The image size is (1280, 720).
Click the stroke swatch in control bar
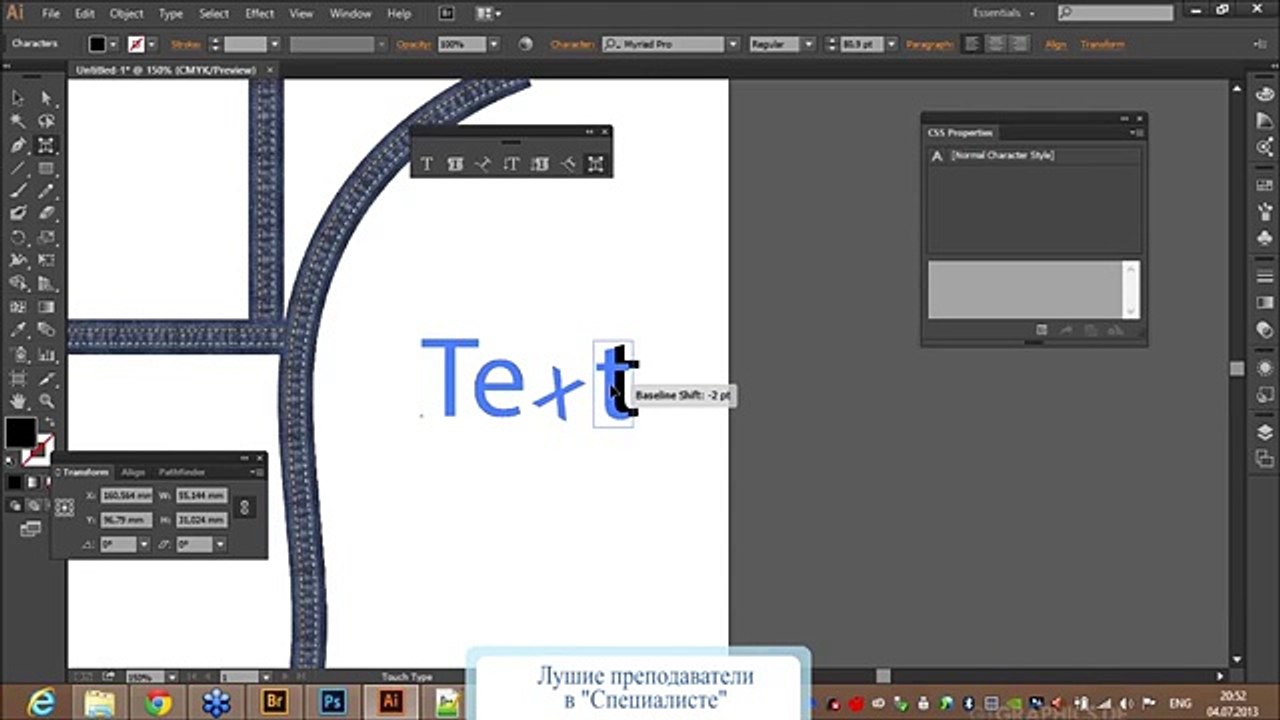point(136,45)
